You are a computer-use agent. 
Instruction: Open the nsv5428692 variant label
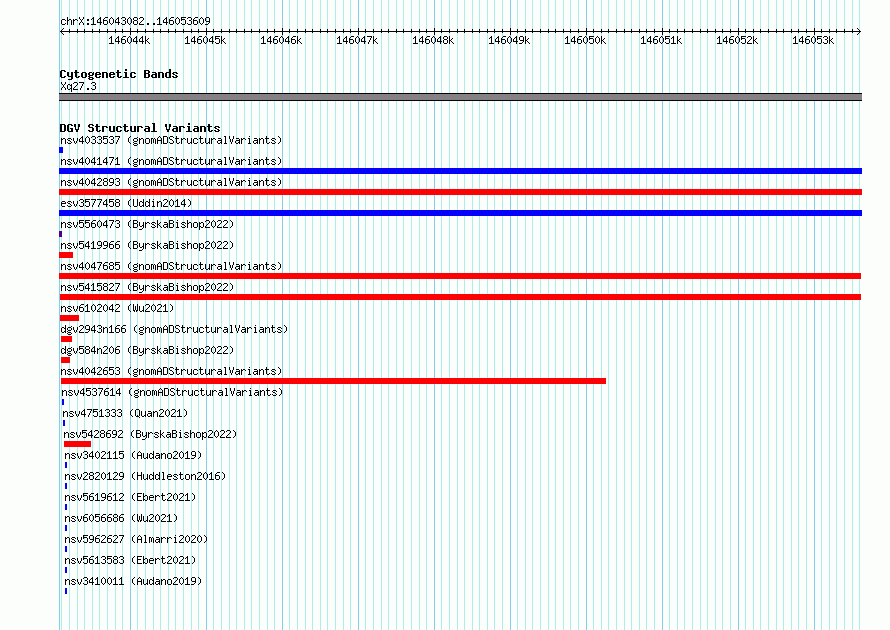pos(150,434)
